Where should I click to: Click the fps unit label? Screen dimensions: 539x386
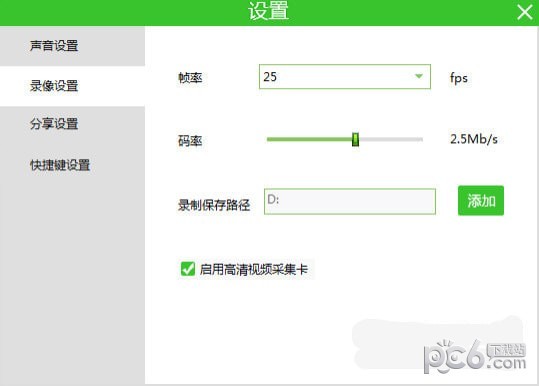pyautogui.click(x=459, y=78)
